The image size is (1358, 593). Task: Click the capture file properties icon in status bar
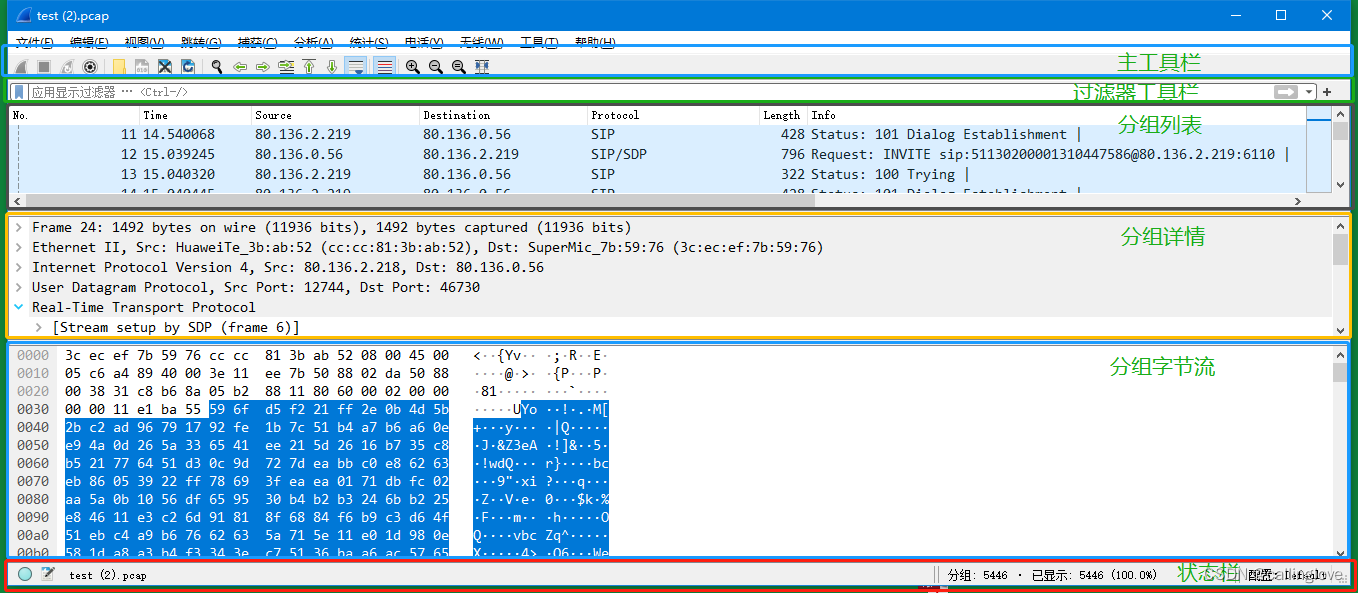47,574
